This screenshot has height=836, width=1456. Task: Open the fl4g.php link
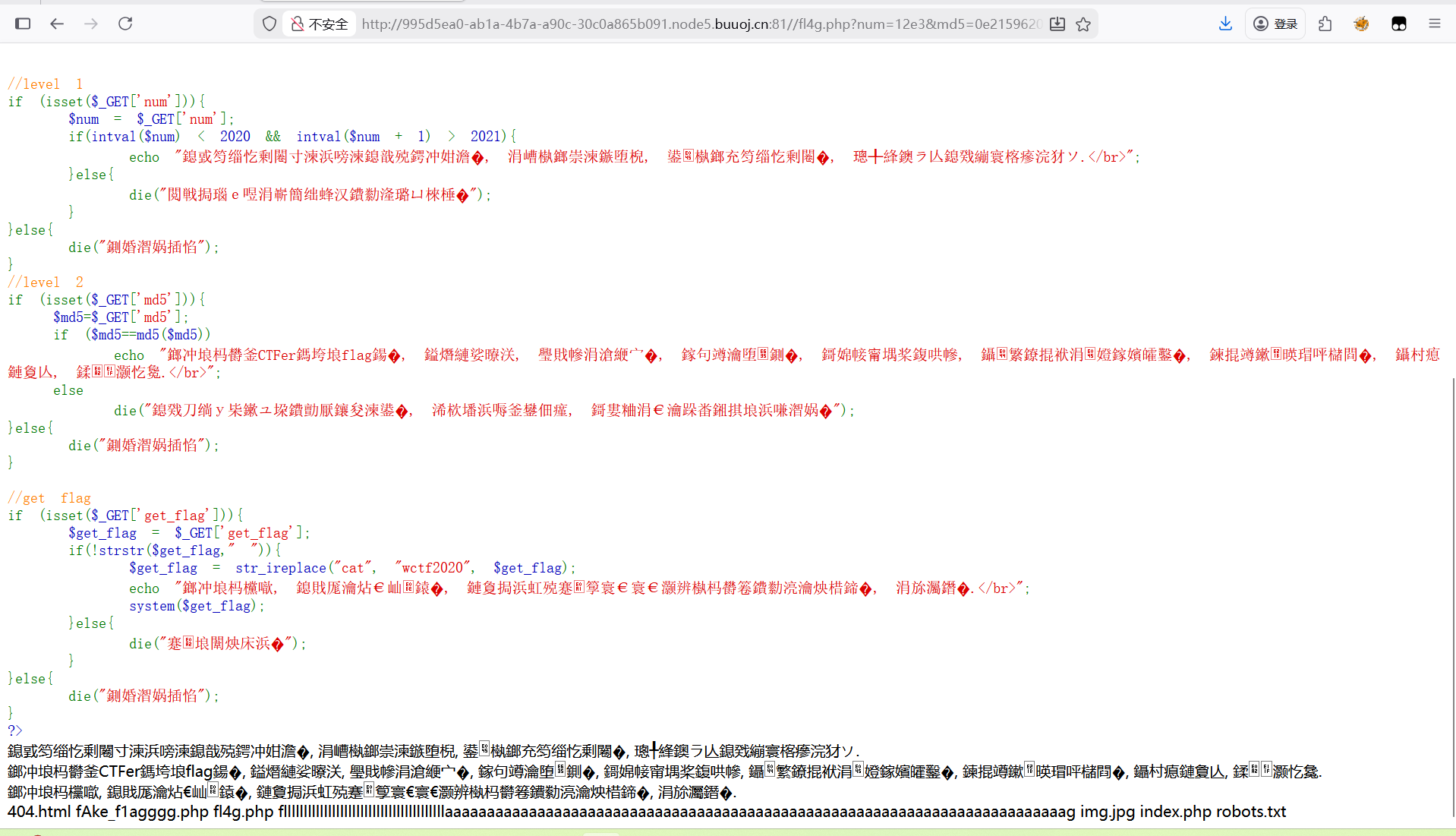241,812
